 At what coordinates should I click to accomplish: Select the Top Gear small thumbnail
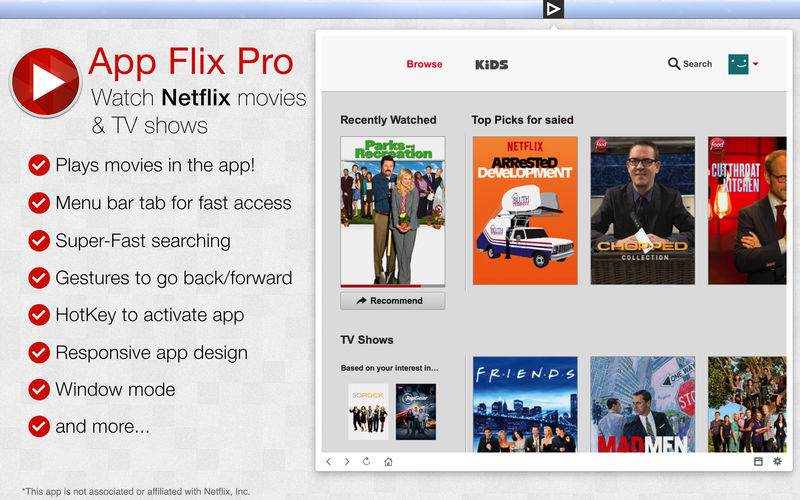click(416, 412)
